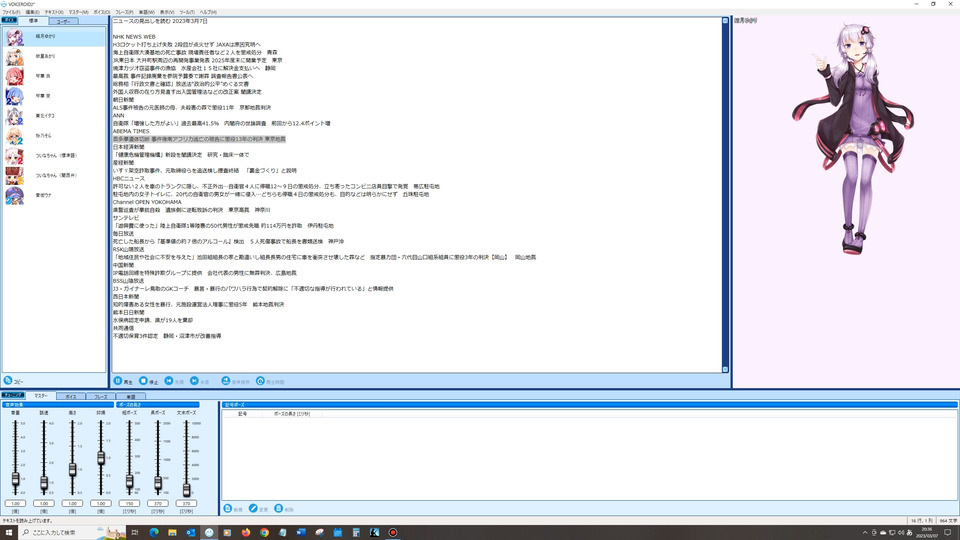Open Google Chrome from the taskbar
The image size is (960, 540).
click(264, 532)
